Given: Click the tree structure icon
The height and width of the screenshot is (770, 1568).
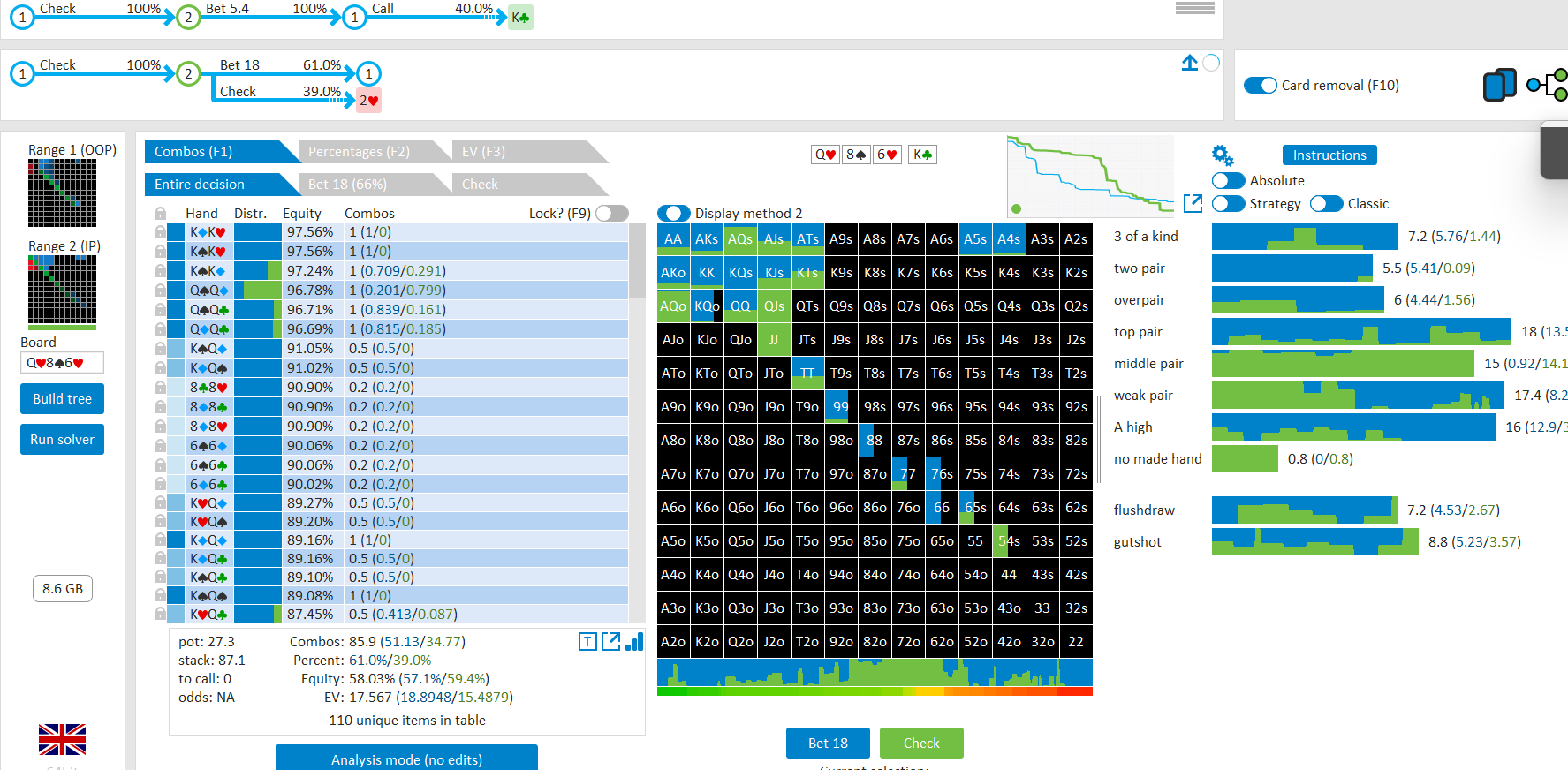Looking at the screenshot, I should click(1548, 85).
